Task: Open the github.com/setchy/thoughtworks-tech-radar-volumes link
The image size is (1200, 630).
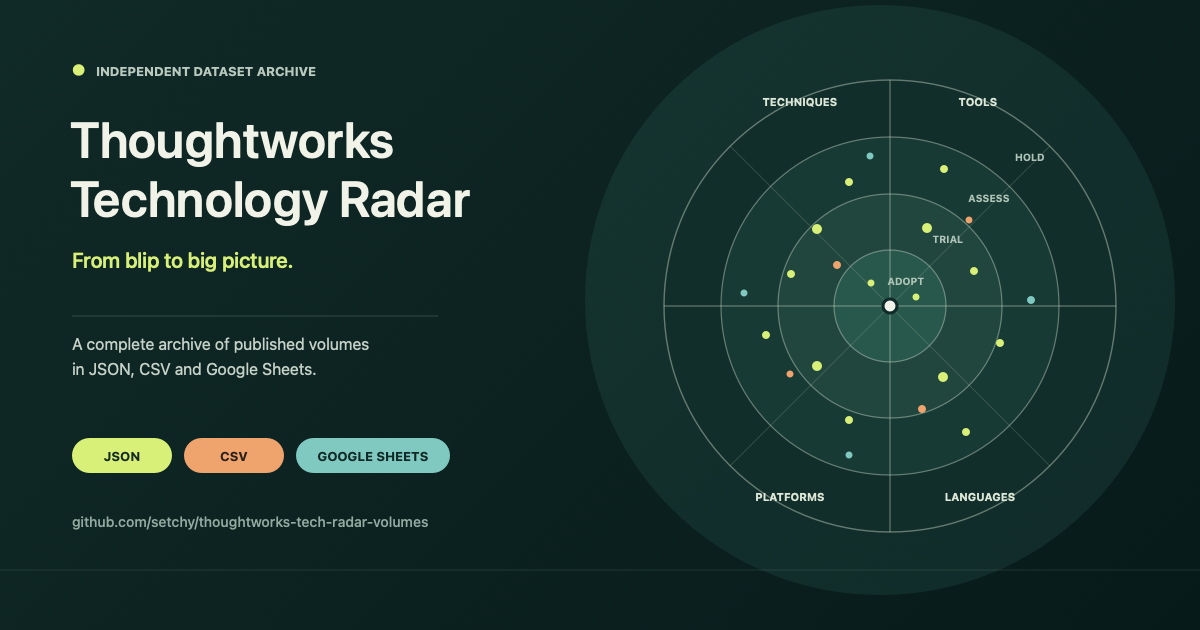Action: [250, 522]
